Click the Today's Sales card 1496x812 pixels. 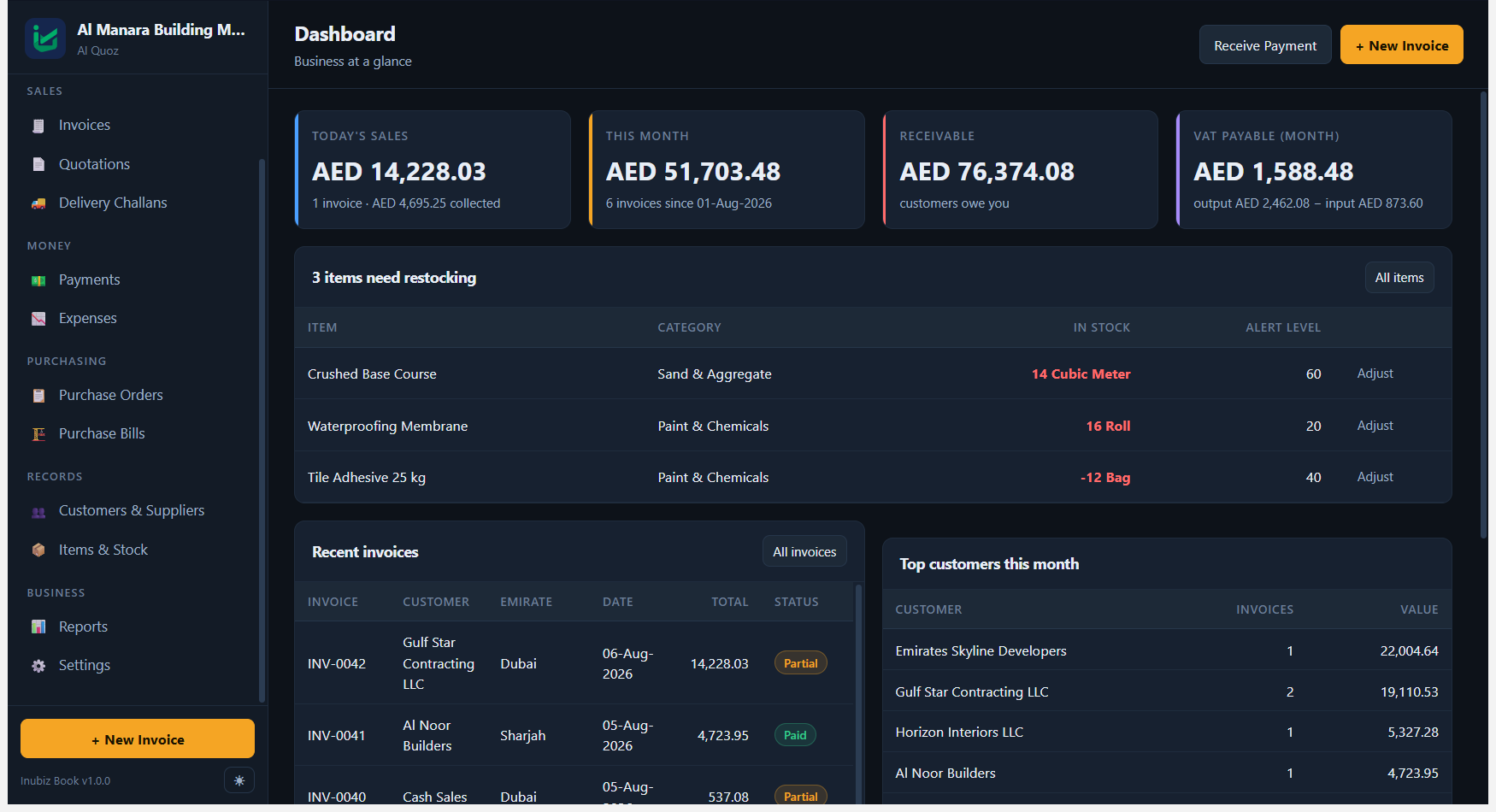[x=433, y=169]
